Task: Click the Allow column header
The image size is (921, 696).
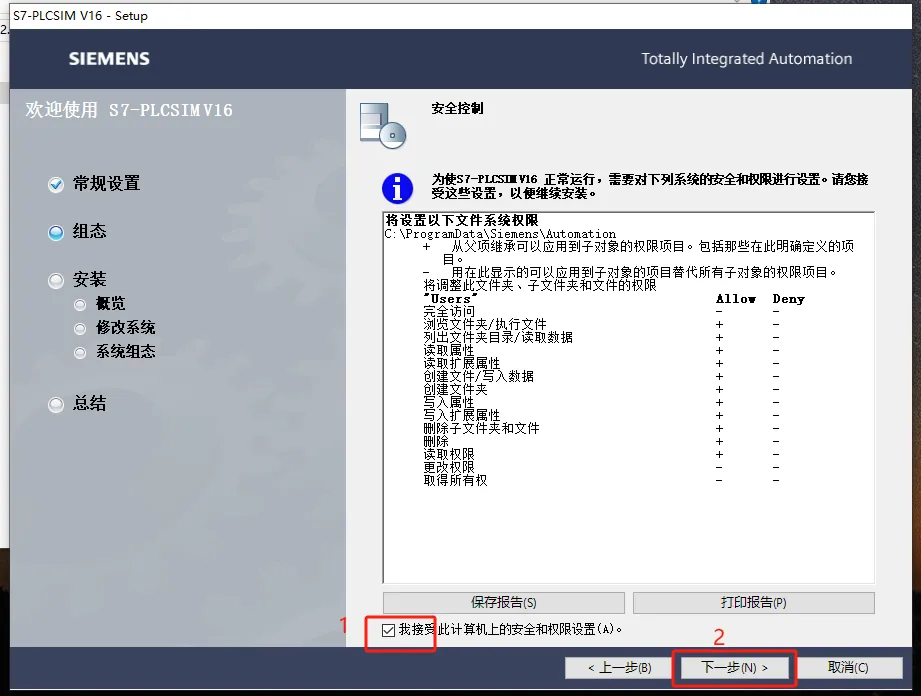Action: pos(735,299)
